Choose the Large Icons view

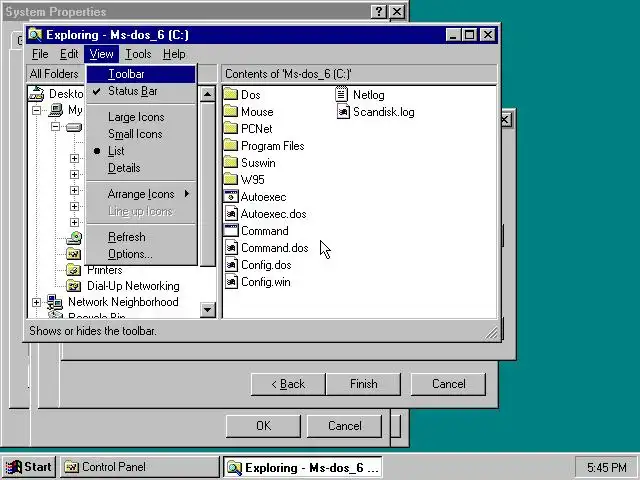click(x=141, y=117)
